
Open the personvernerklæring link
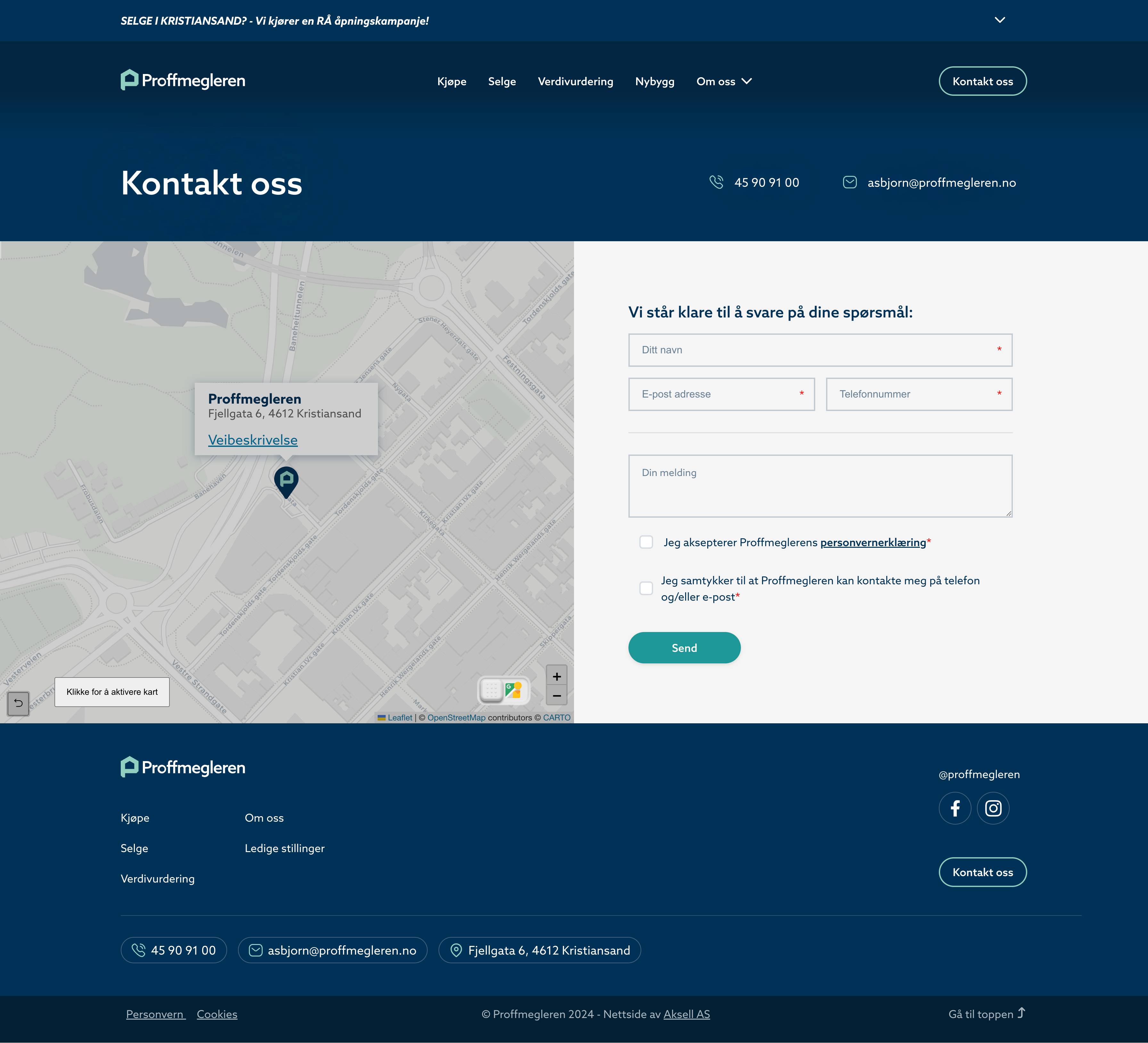[873, 543]
